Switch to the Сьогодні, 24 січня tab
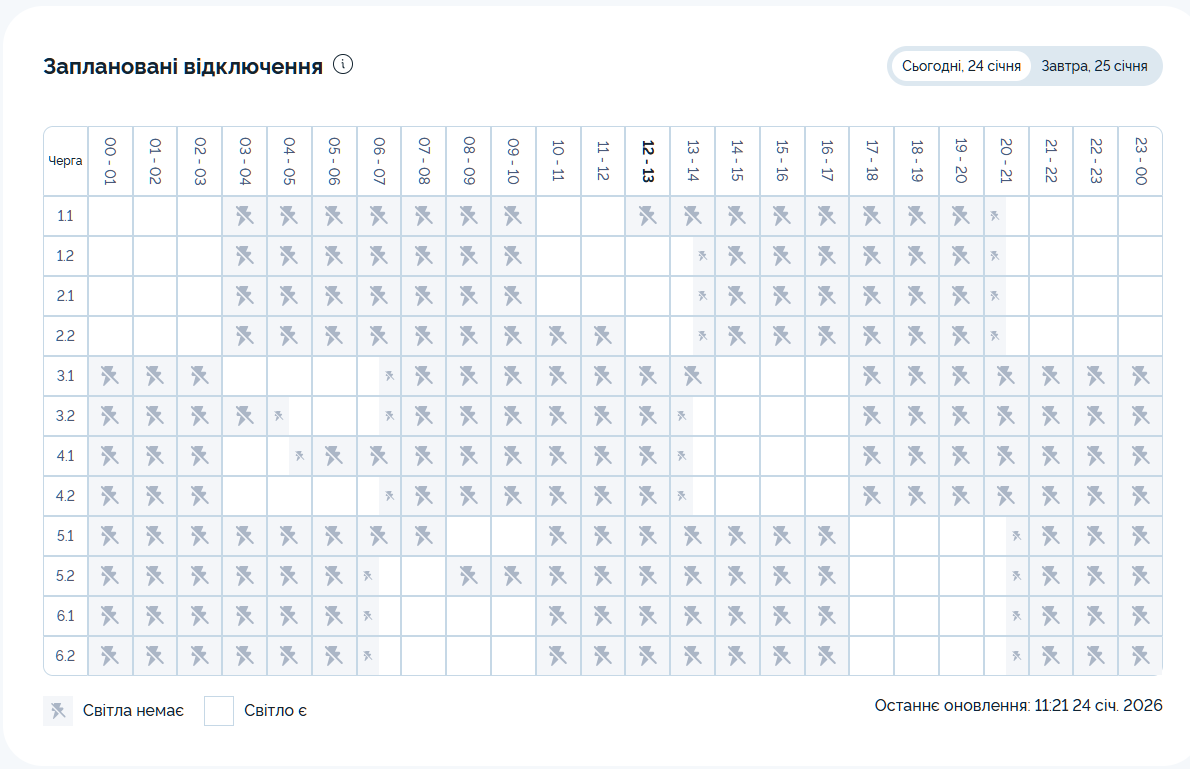 [x=961, y=66]
